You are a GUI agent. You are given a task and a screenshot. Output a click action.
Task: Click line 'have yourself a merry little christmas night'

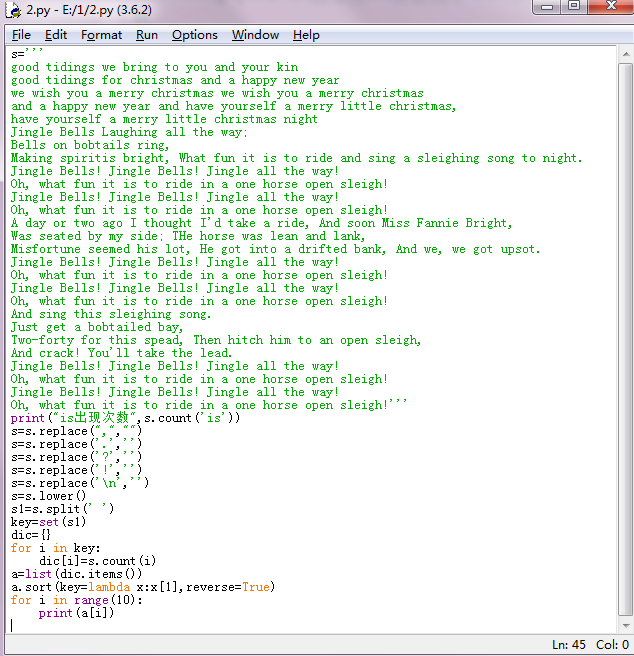click(164, 119)
